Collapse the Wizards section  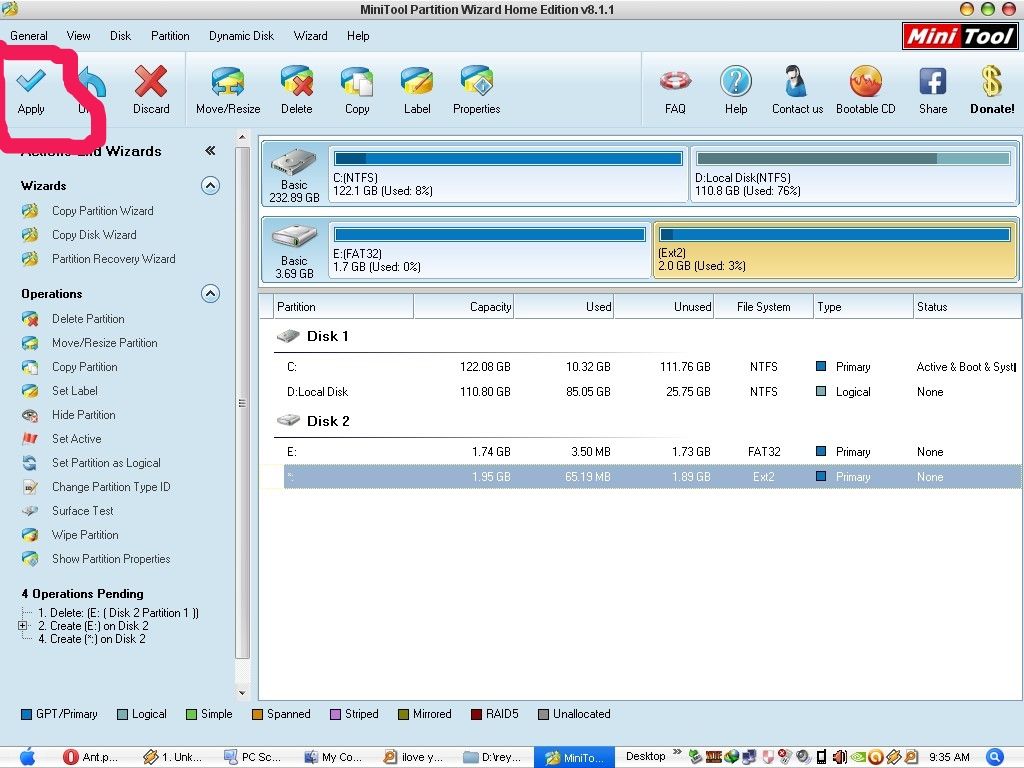click(x=210, y=185)
